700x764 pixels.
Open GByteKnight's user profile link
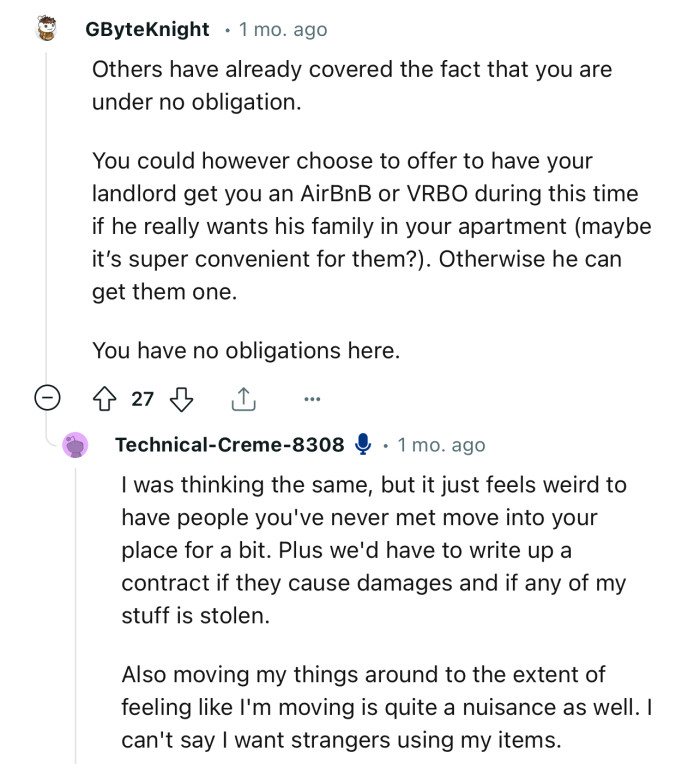(x=148, y=29)
